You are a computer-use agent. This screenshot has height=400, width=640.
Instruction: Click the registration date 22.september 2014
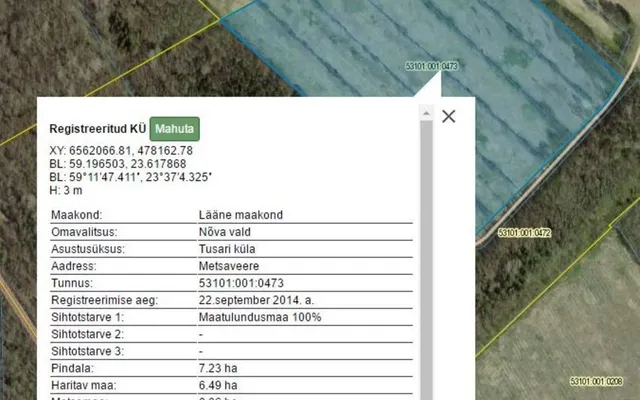pos(256,300)
